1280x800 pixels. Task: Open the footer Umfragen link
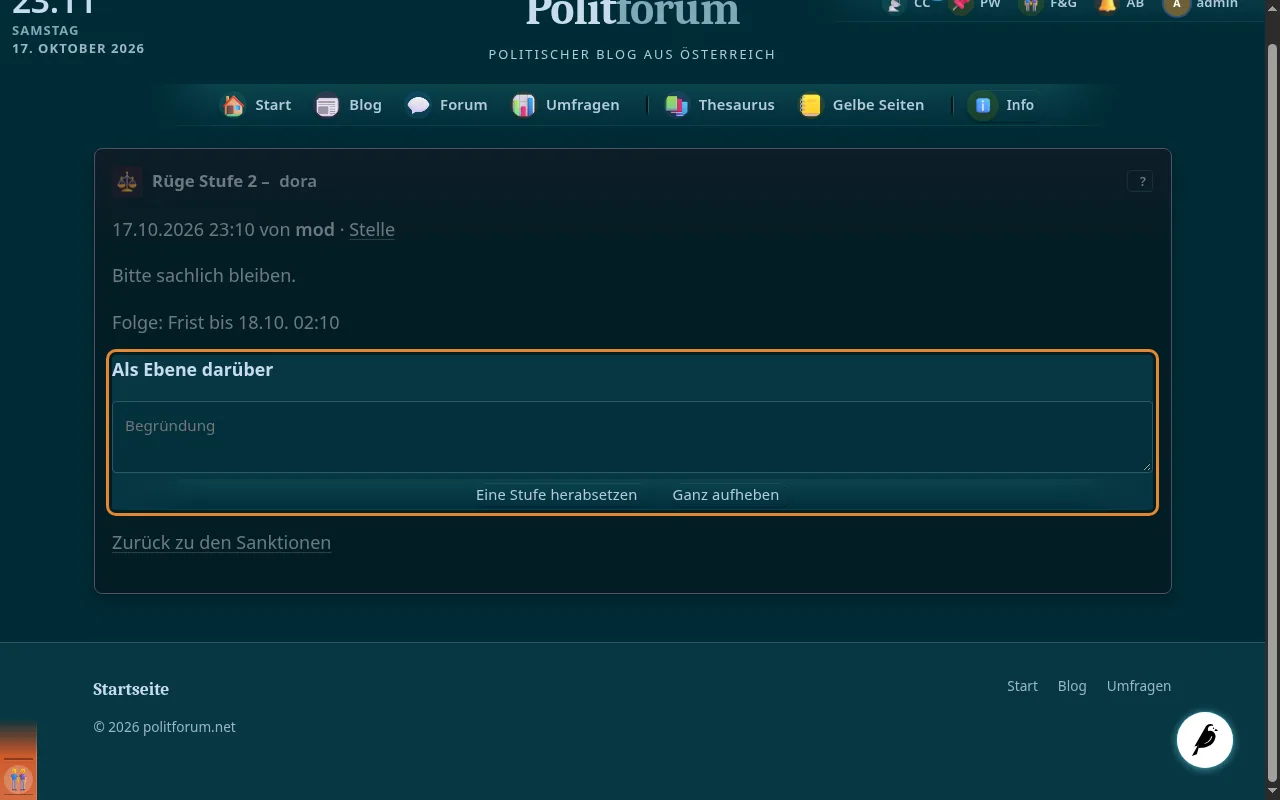click(x=1139, y=686)
